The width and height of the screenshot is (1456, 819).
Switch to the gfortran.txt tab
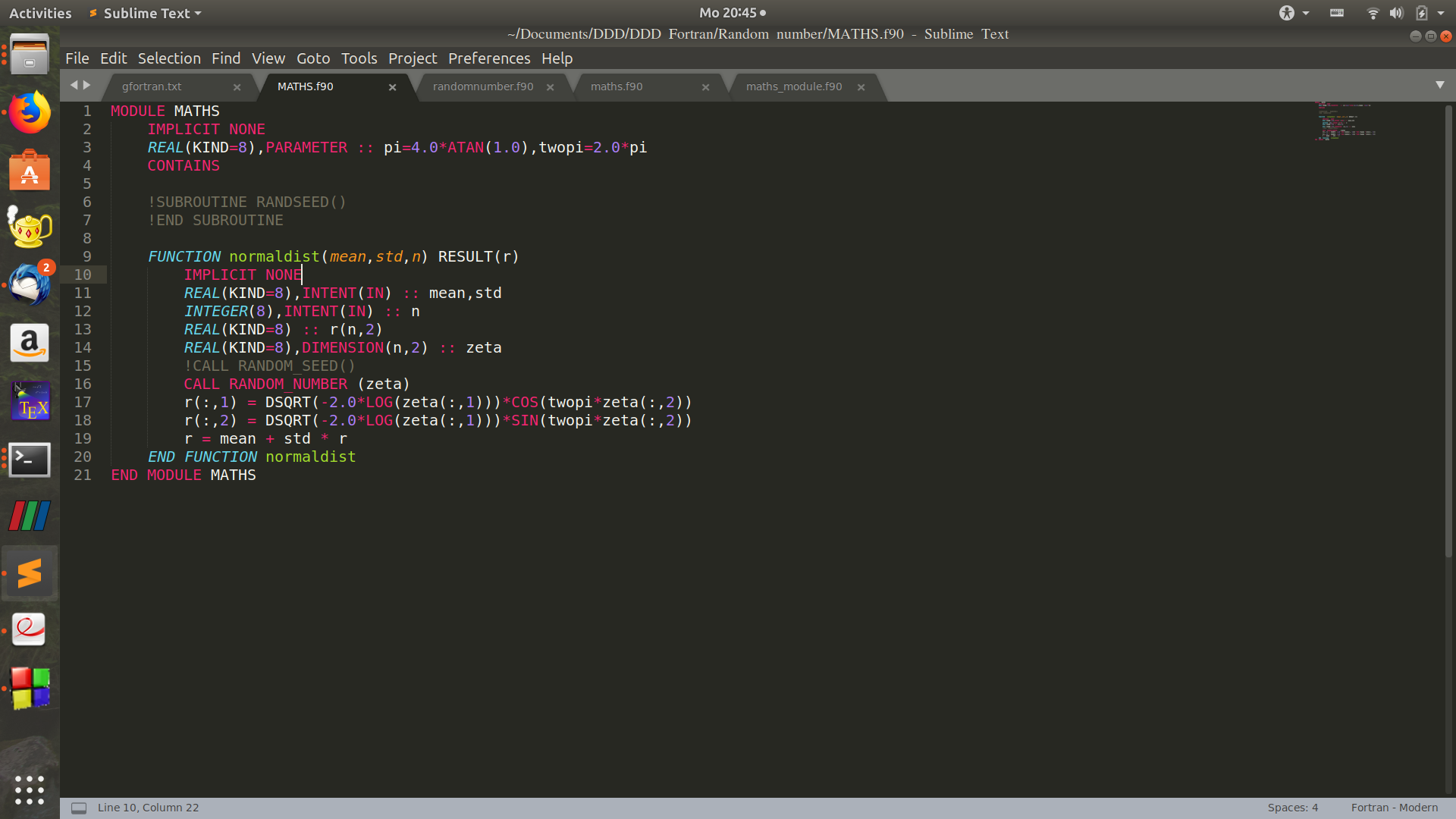152,87
